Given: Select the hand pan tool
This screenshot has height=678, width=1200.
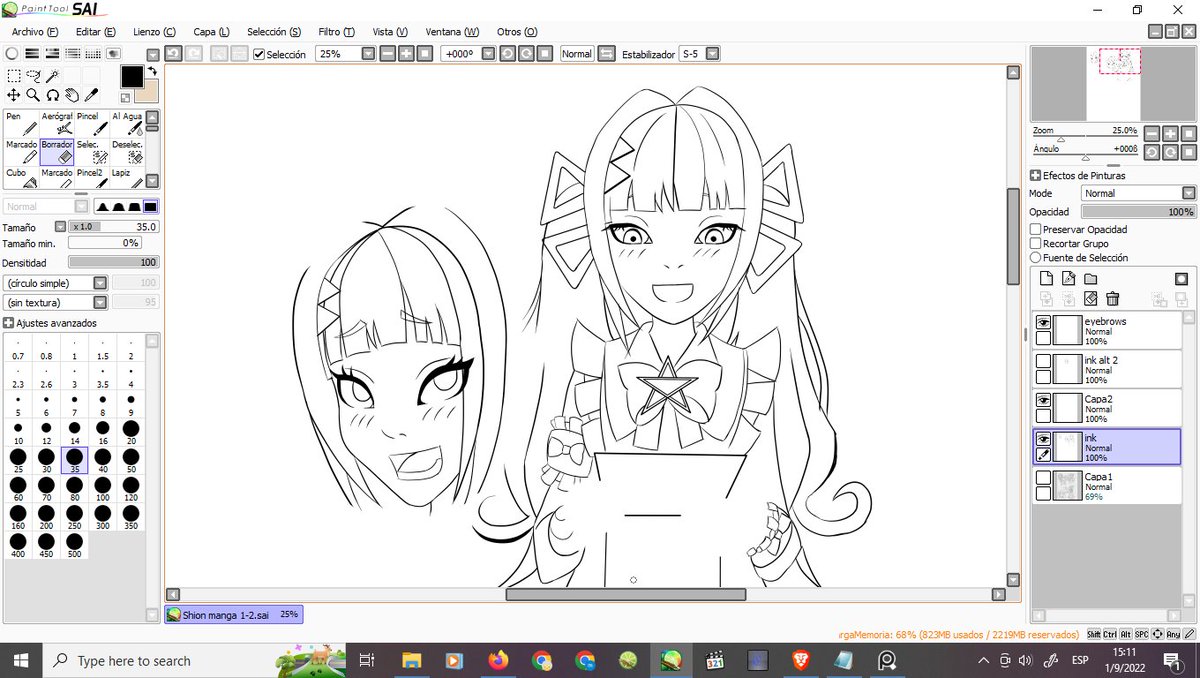Looking at the screenshot, I should pos(72,95).
